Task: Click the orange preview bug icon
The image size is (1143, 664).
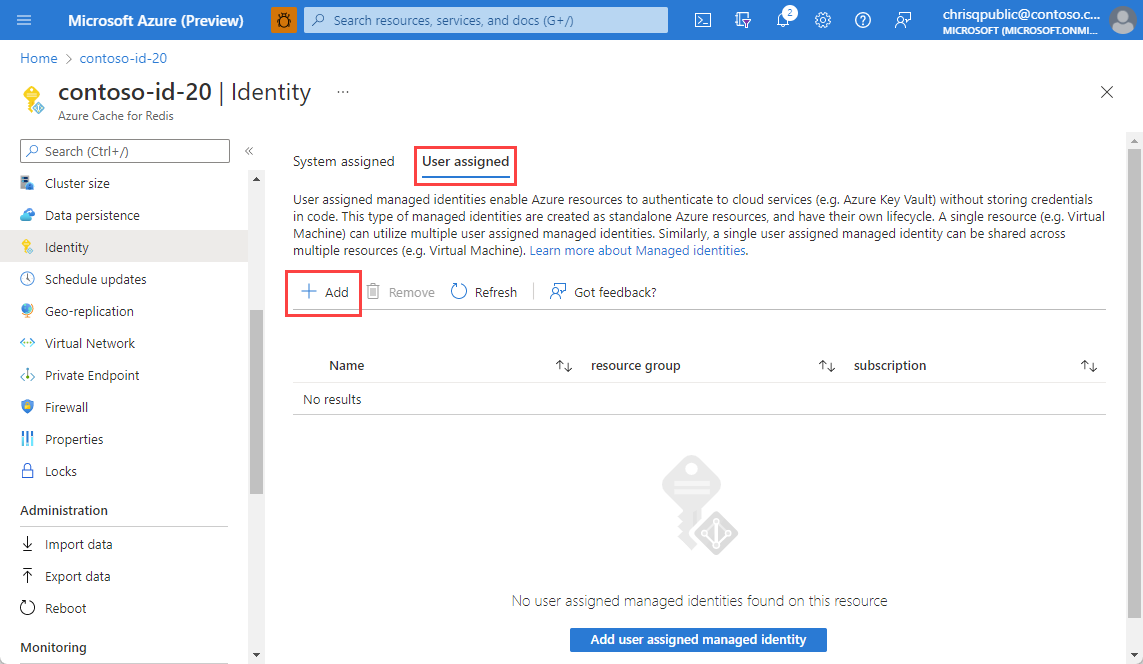Action: pos(284,20)
